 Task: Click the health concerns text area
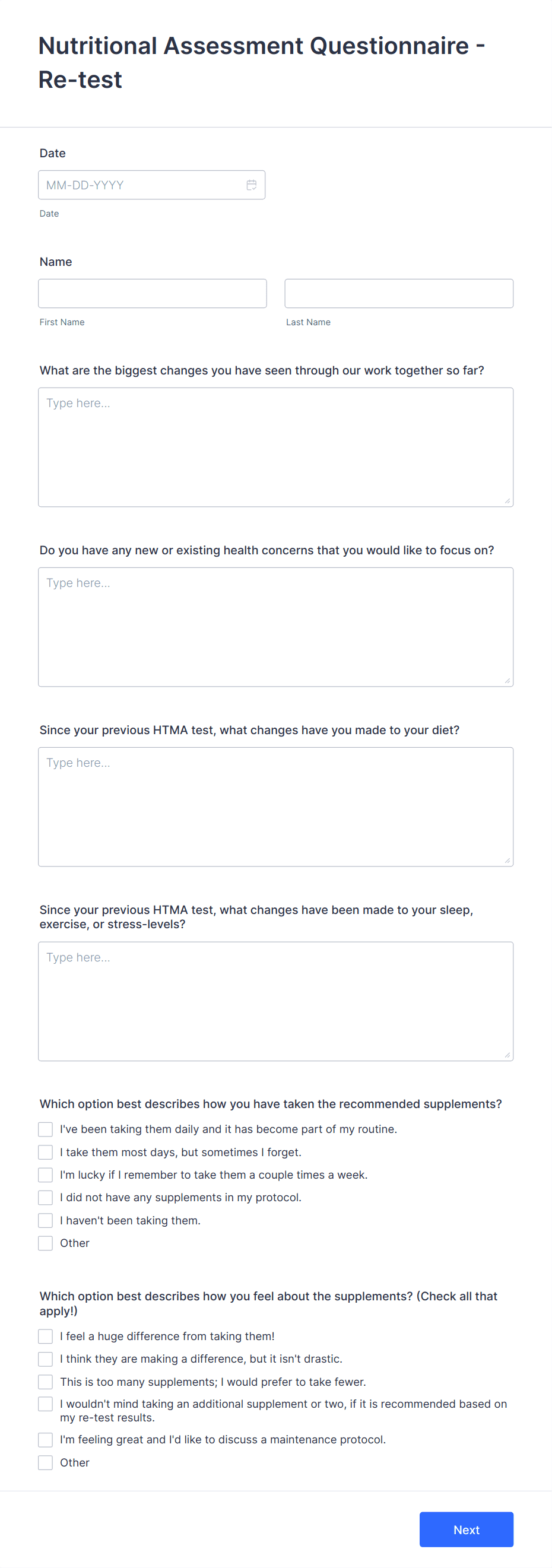click(x=275, y=627)
